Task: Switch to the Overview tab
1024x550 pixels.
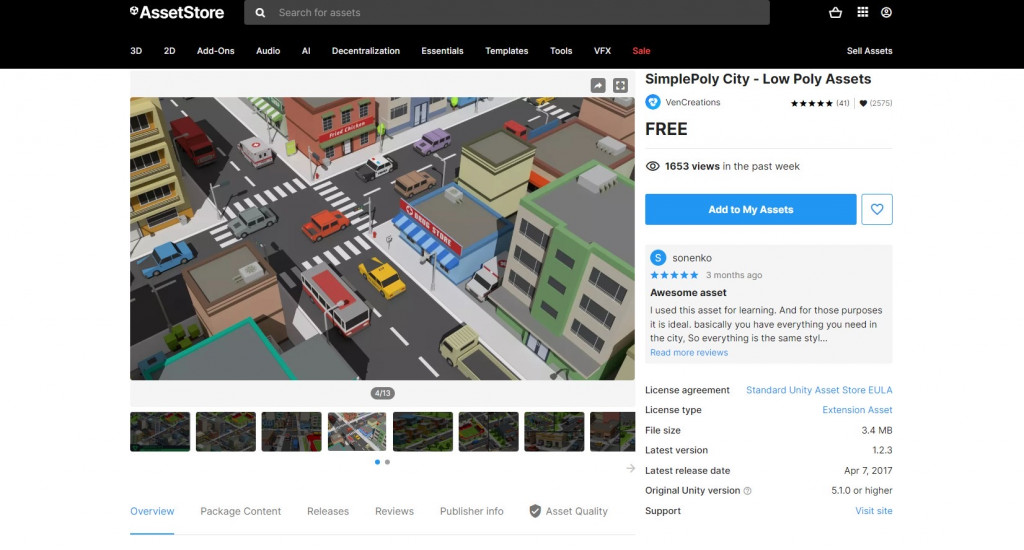Action: [x=152, y=511]
